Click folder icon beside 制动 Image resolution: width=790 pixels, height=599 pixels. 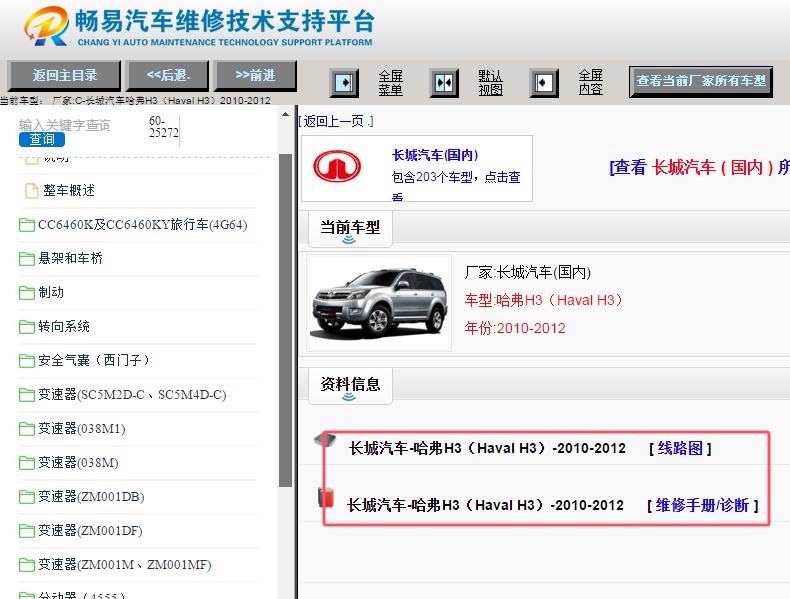click(x=27, y=293)
